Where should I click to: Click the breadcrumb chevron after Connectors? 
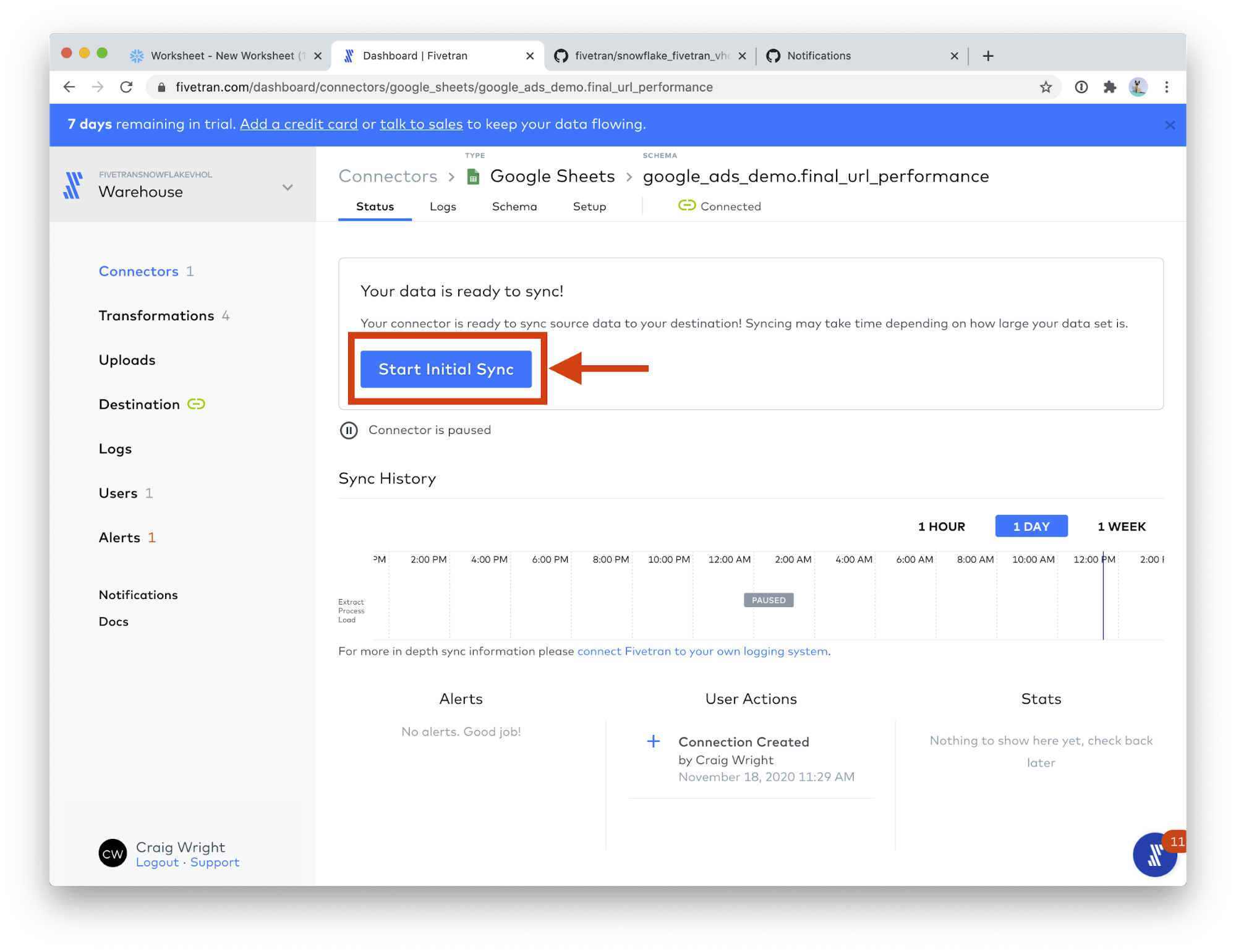451,177
